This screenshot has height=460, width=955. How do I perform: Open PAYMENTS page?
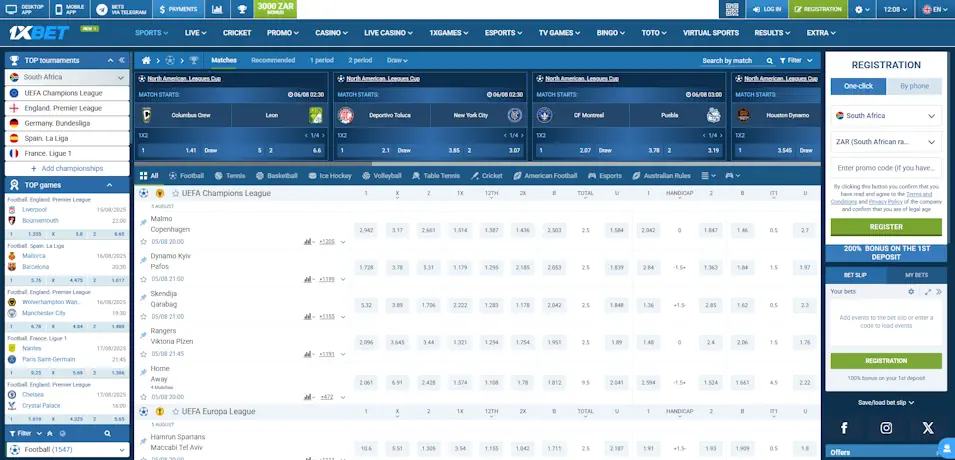click(178, 9)
